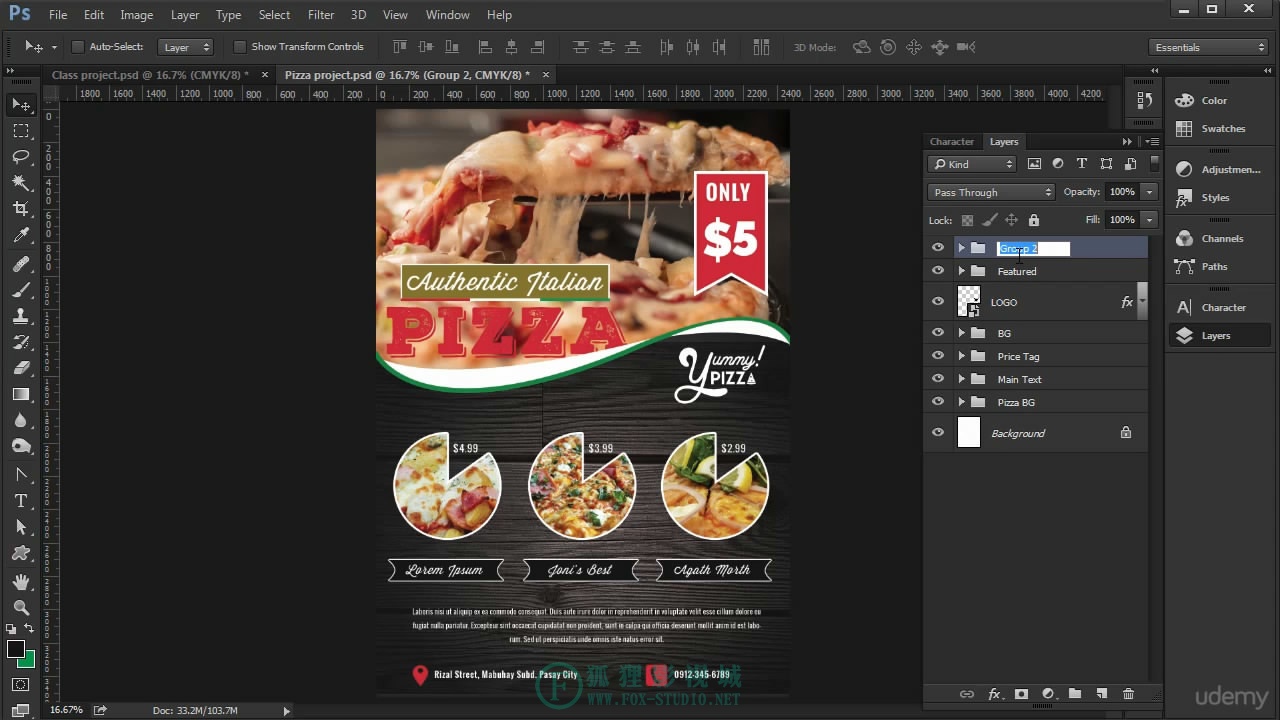The image size is (1280, 720).
Task: Expand the Main Text group
Action: point(961,379)
